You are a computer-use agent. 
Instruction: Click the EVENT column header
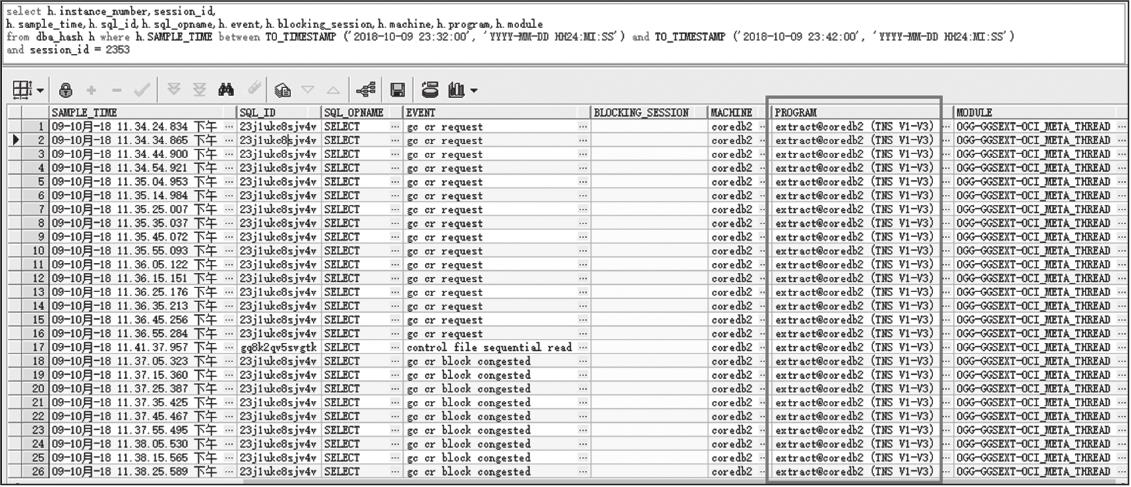[x=496, y=113]
